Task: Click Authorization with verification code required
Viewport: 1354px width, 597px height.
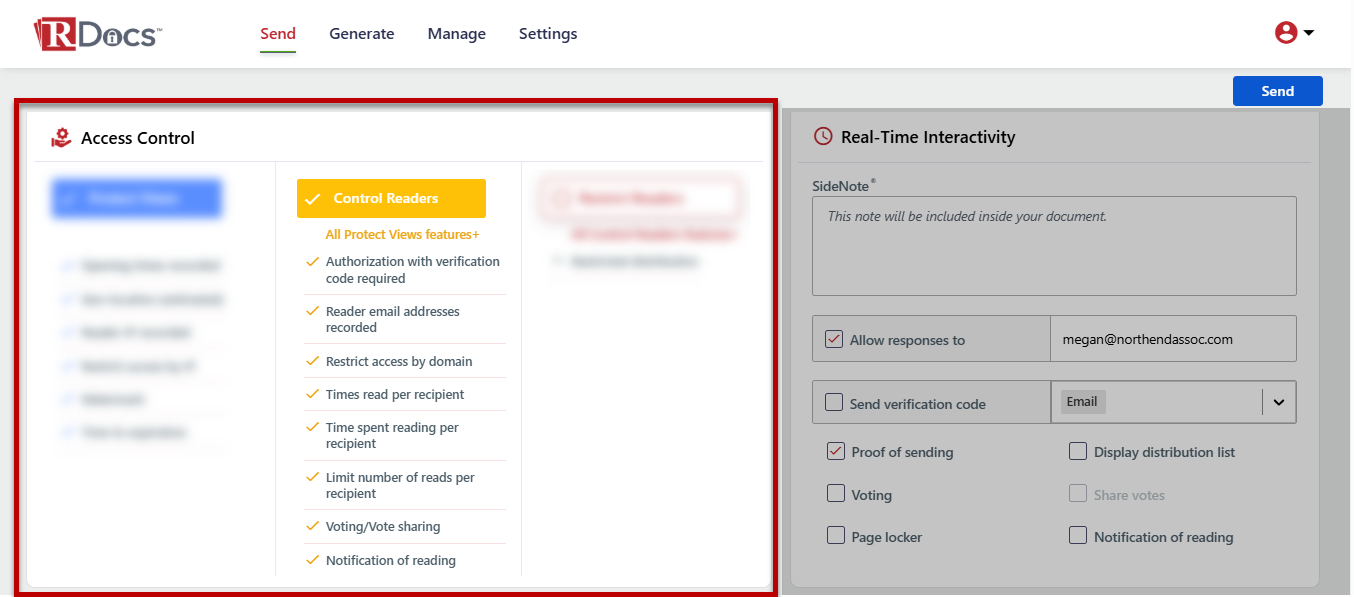Action: (413, 270)
